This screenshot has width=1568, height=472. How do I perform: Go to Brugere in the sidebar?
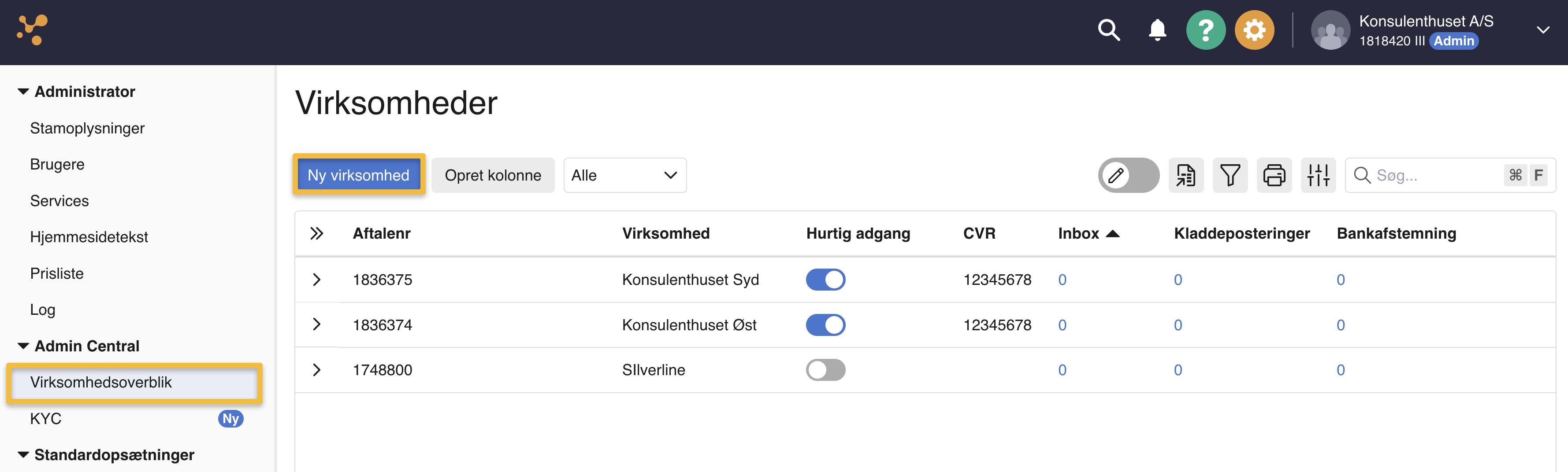pos(57,165)
